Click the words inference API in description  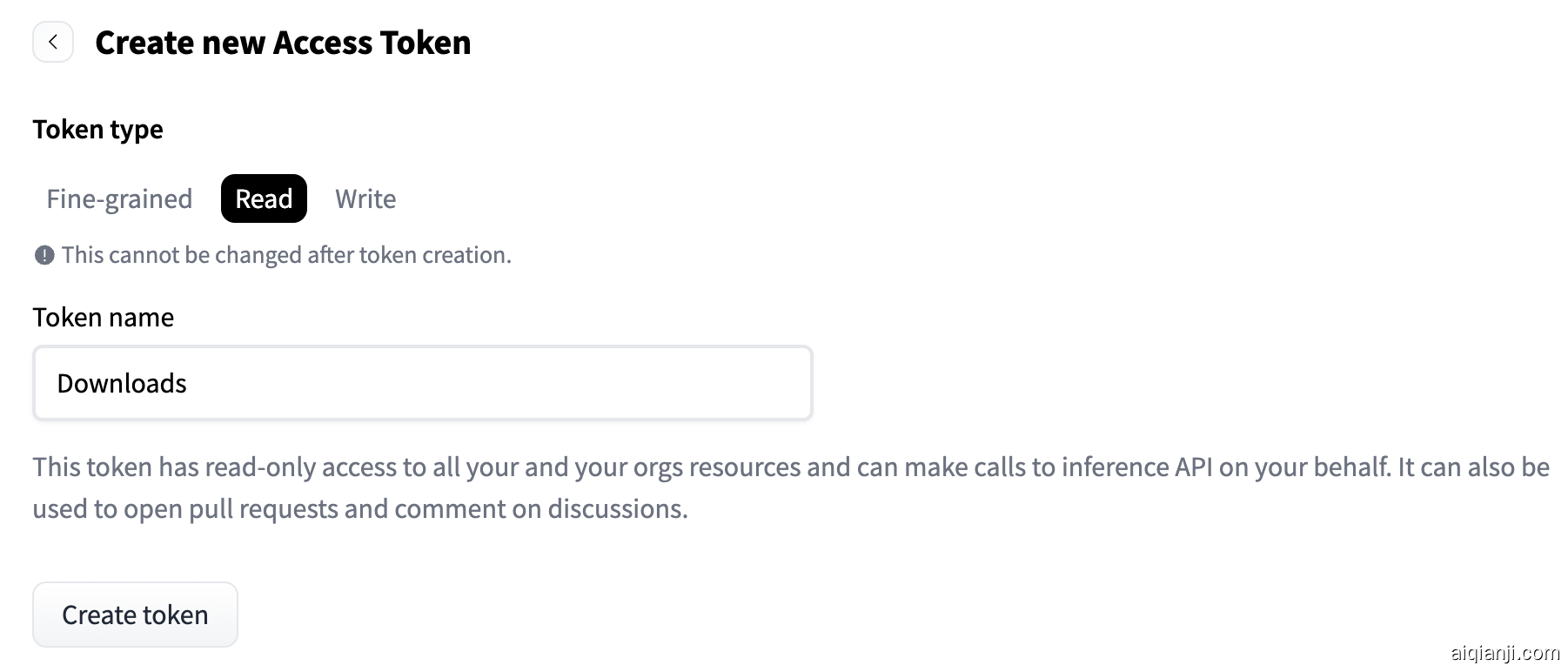[x=1136, y=467]
